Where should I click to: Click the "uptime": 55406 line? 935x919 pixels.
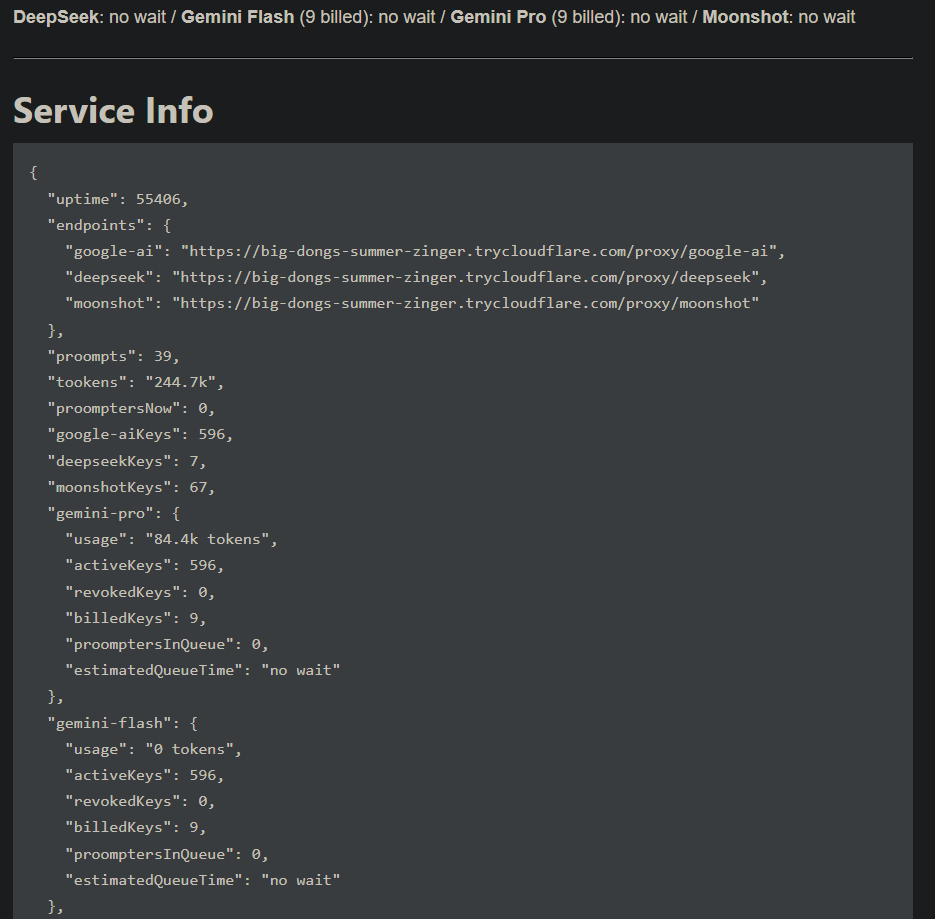coord(118,199)
